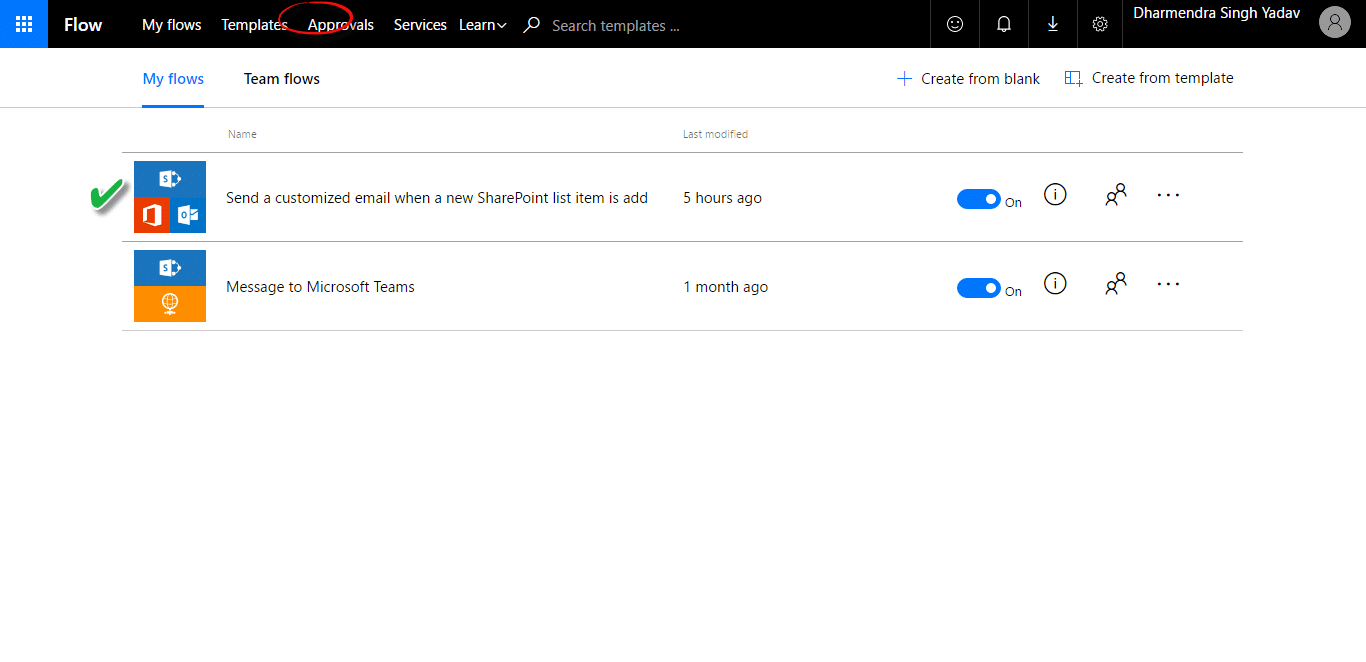Screen dimensions: 1366x662
Task: Go to Approvals in the top menu
Action: coord(341,25)
